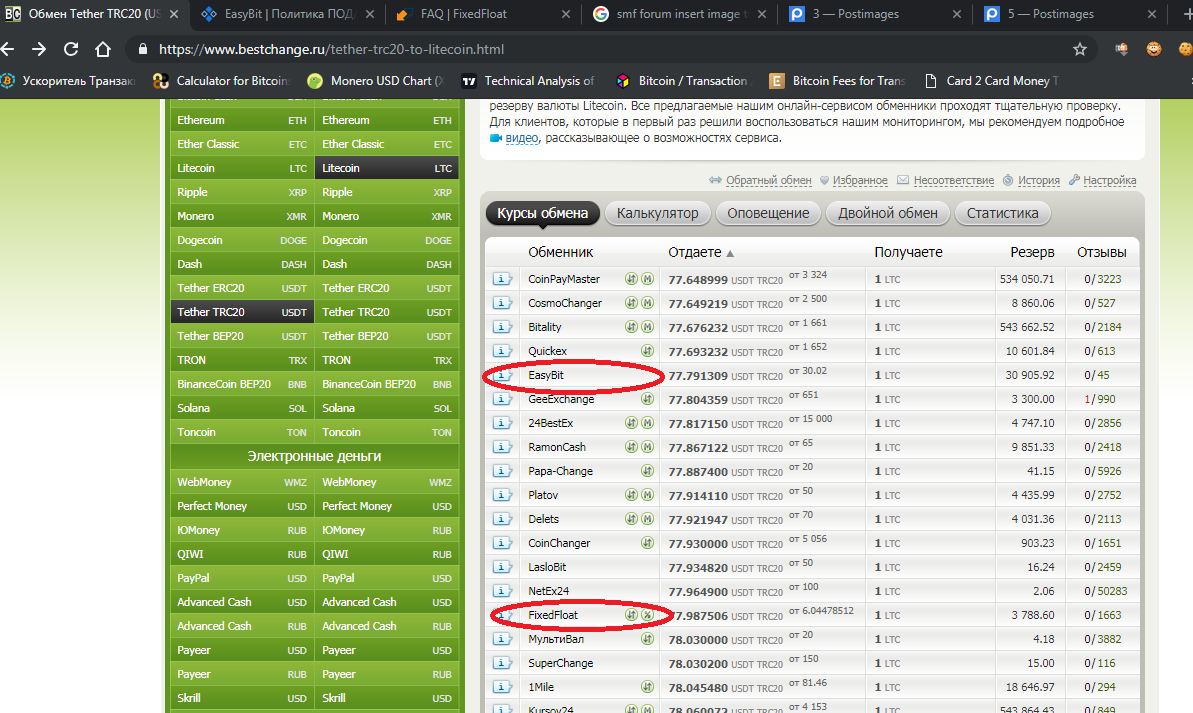The height and width of the screenshot is (713, 1193).
Task: Click the round badge icon on 1Mile row
Action: (x=647, y=687)
